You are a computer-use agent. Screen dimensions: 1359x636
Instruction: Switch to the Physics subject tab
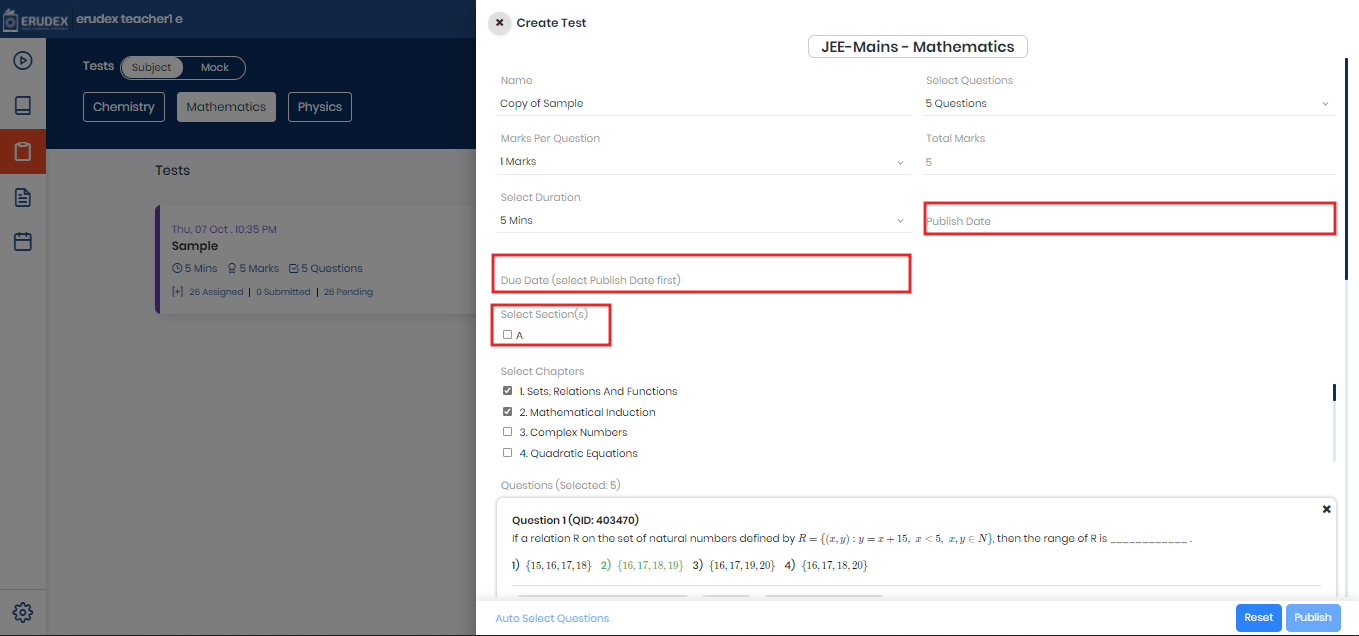[x=319, y=107]
